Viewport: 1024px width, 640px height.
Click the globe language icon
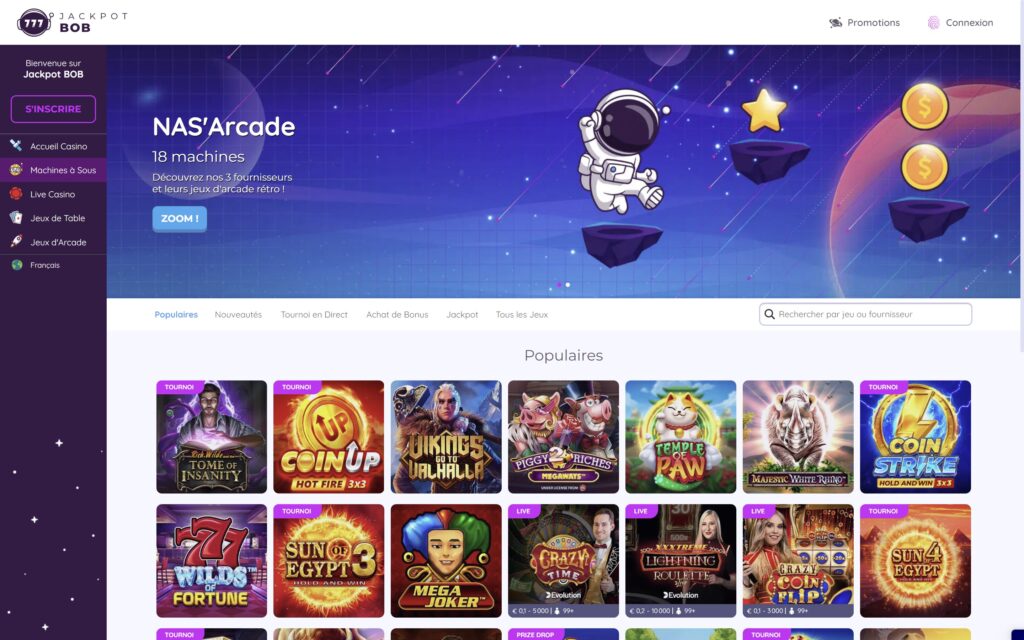click(17, 265)
